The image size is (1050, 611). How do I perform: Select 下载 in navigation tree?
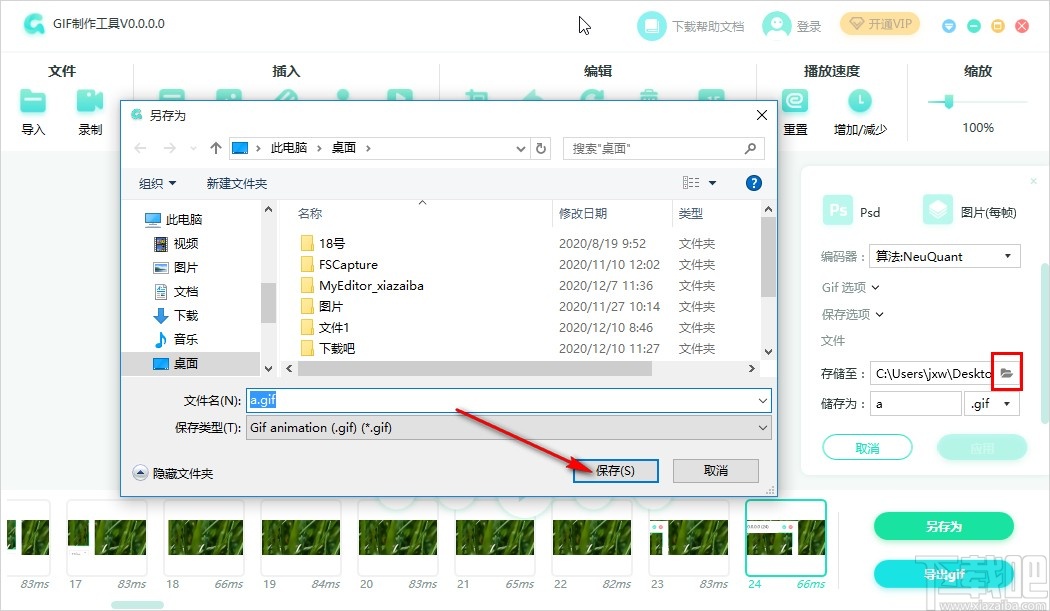[x=185, y=316]
